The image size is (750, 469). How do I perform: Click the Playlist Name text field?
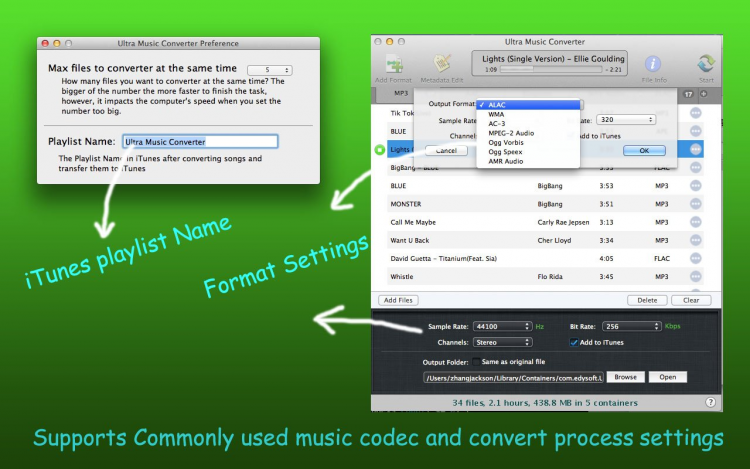[200, 142]
